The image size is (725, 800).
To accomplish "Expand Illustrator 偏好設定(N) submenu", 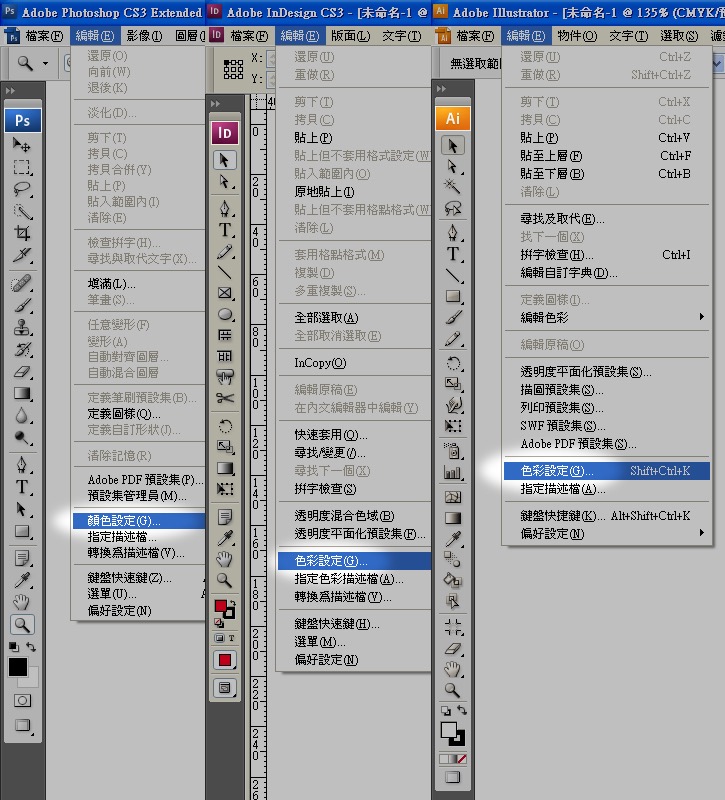I will pyautogui.click(x=702, y=533).
